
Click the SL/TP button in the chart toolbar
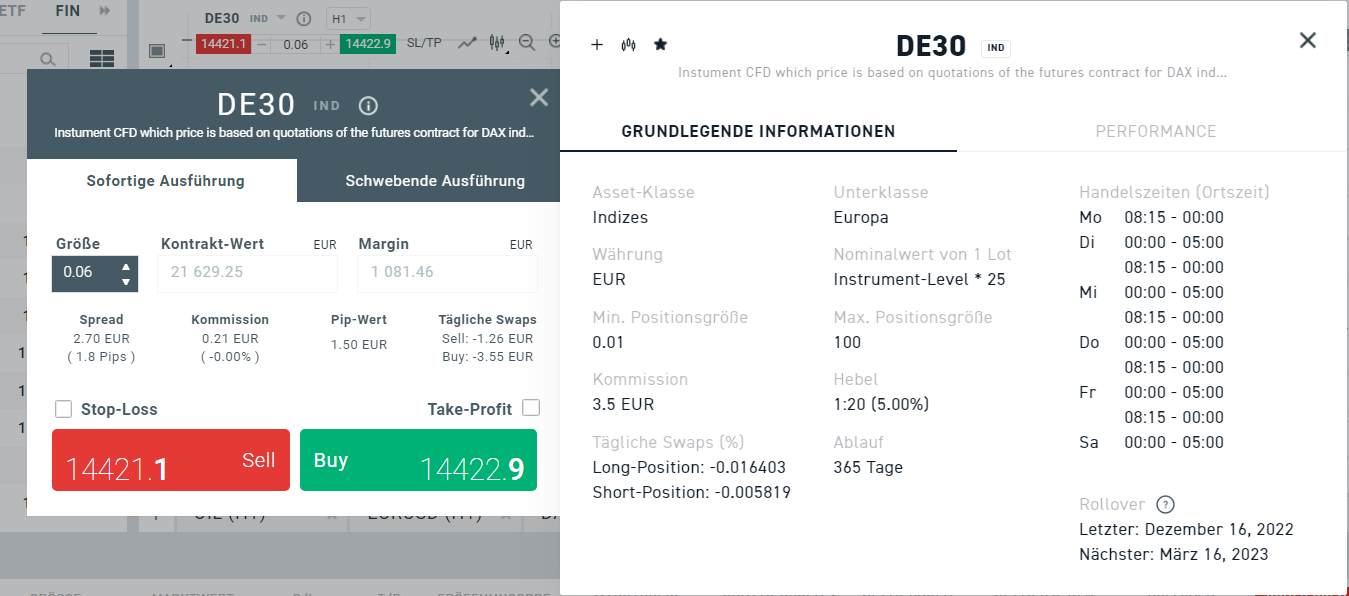(x=424, y=43)
